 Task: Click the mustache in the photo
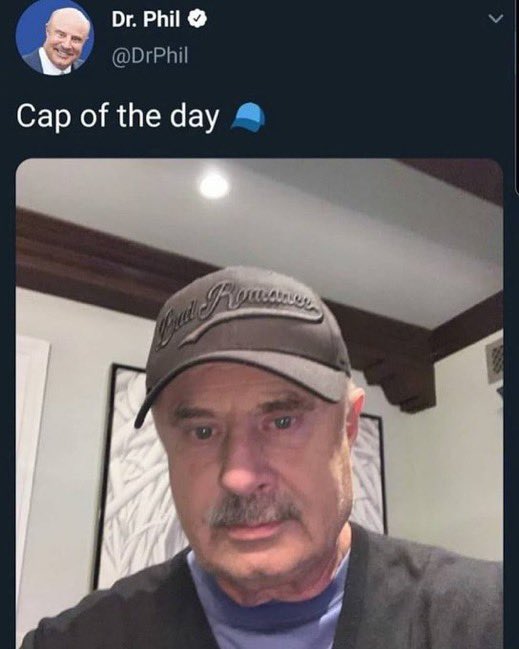[255, 512]
